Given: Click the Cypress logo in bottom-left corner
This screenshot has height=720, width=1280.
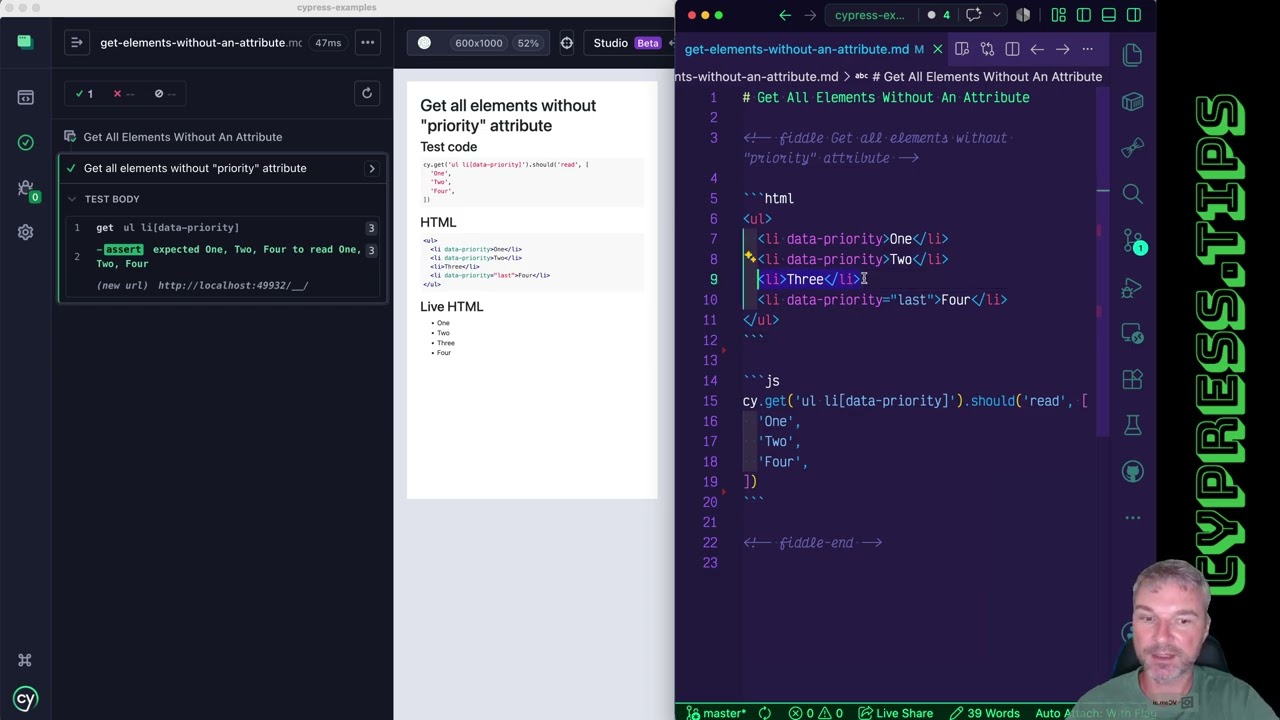Looking at the screenshot, I should [25, 699].
